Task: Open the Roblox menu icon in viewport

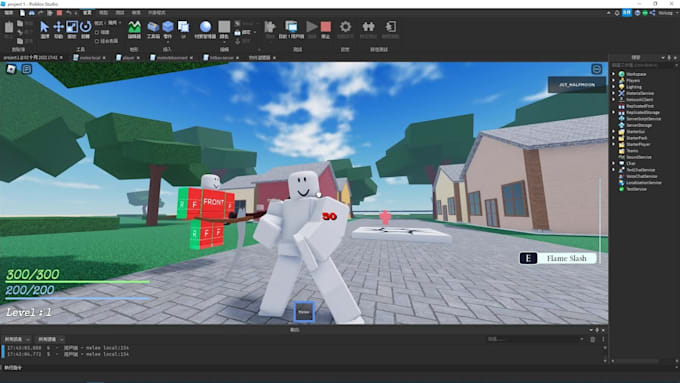Action: 11,69
